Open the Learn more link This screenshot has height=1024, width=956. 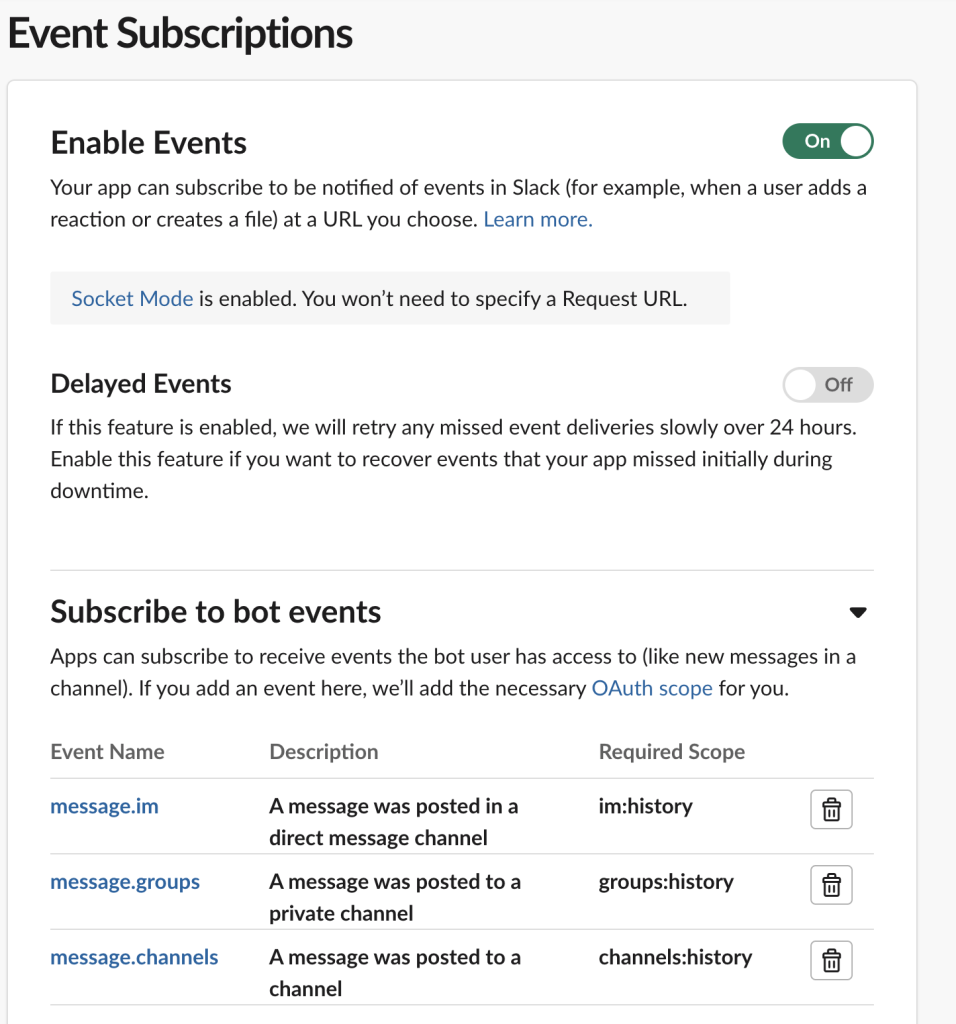[538, 219]
